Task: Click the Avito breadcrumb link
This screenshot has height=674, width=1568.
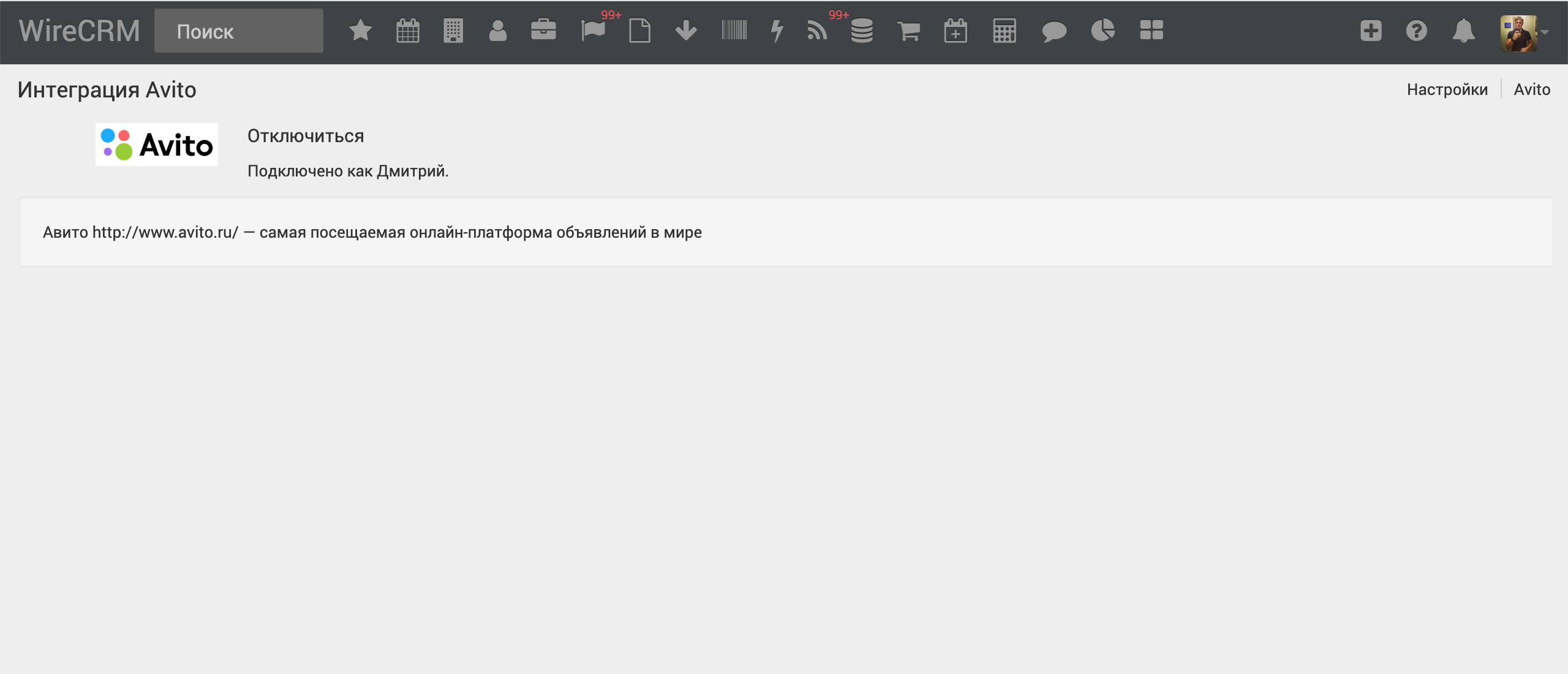Action: pos(1532,89)
